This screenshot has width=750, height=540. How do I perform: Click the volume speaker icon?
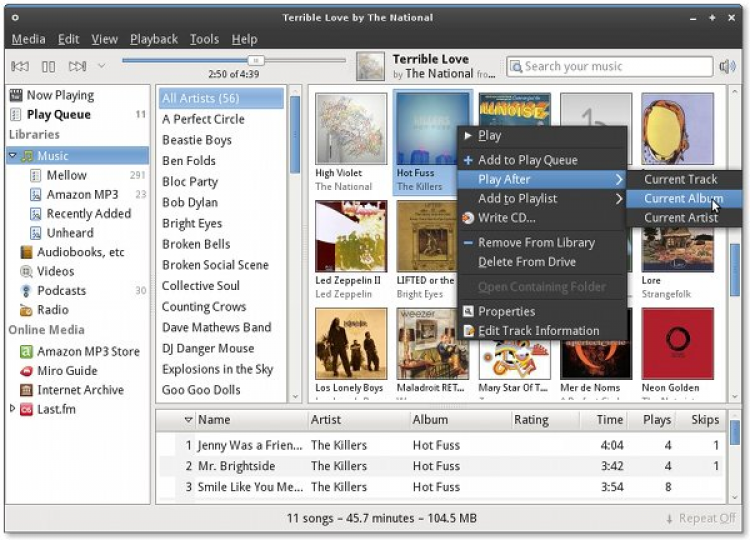pos(727,67)
